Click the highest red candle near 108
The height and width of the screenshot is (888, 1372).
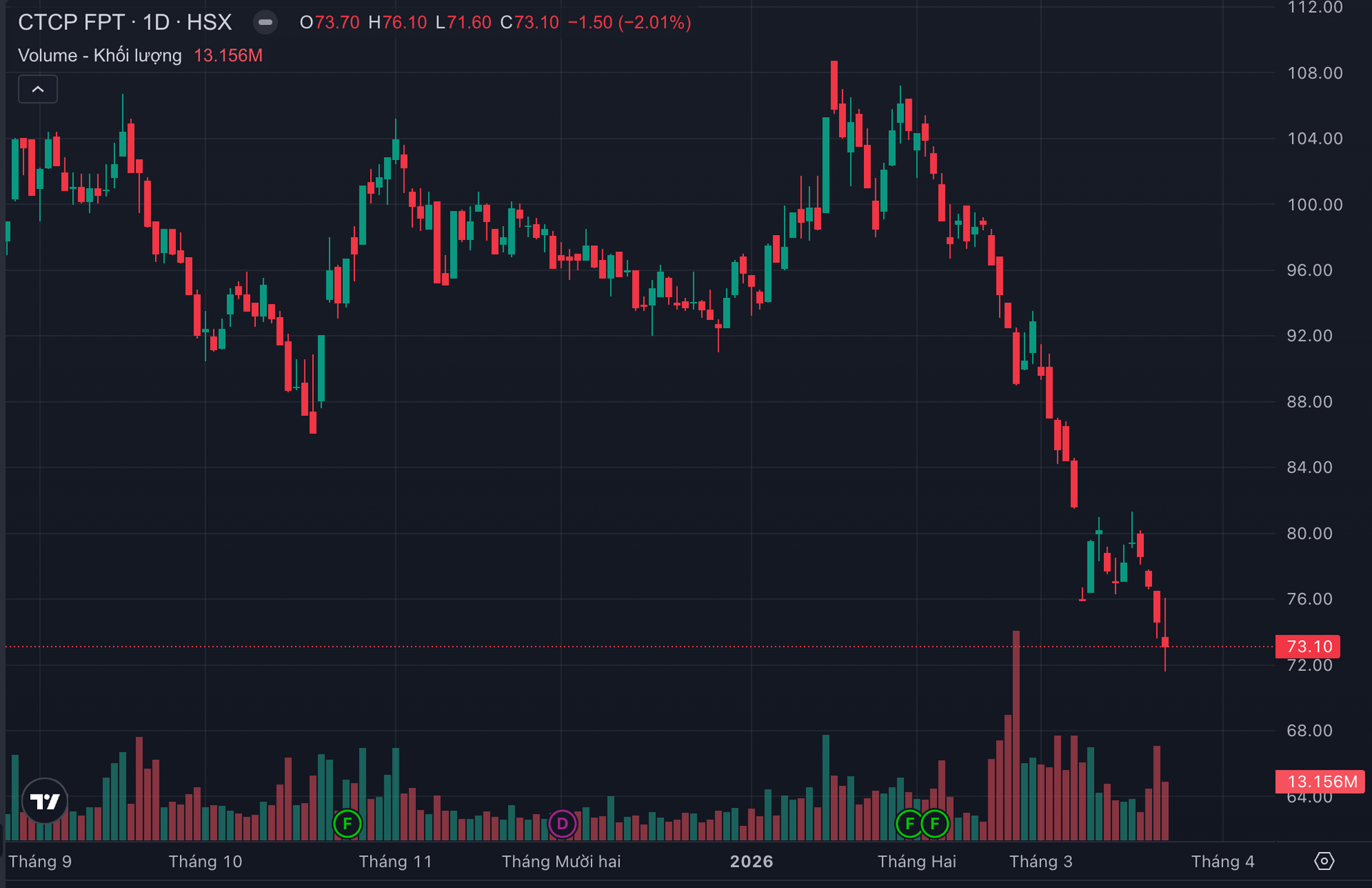point(834,86)
